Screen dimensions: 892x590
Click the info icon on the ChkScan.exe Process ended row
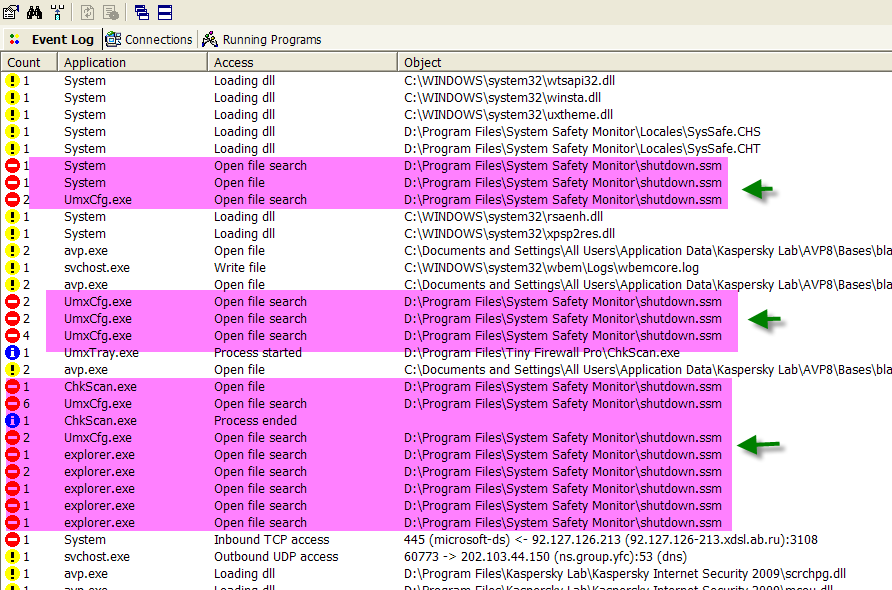12,420
